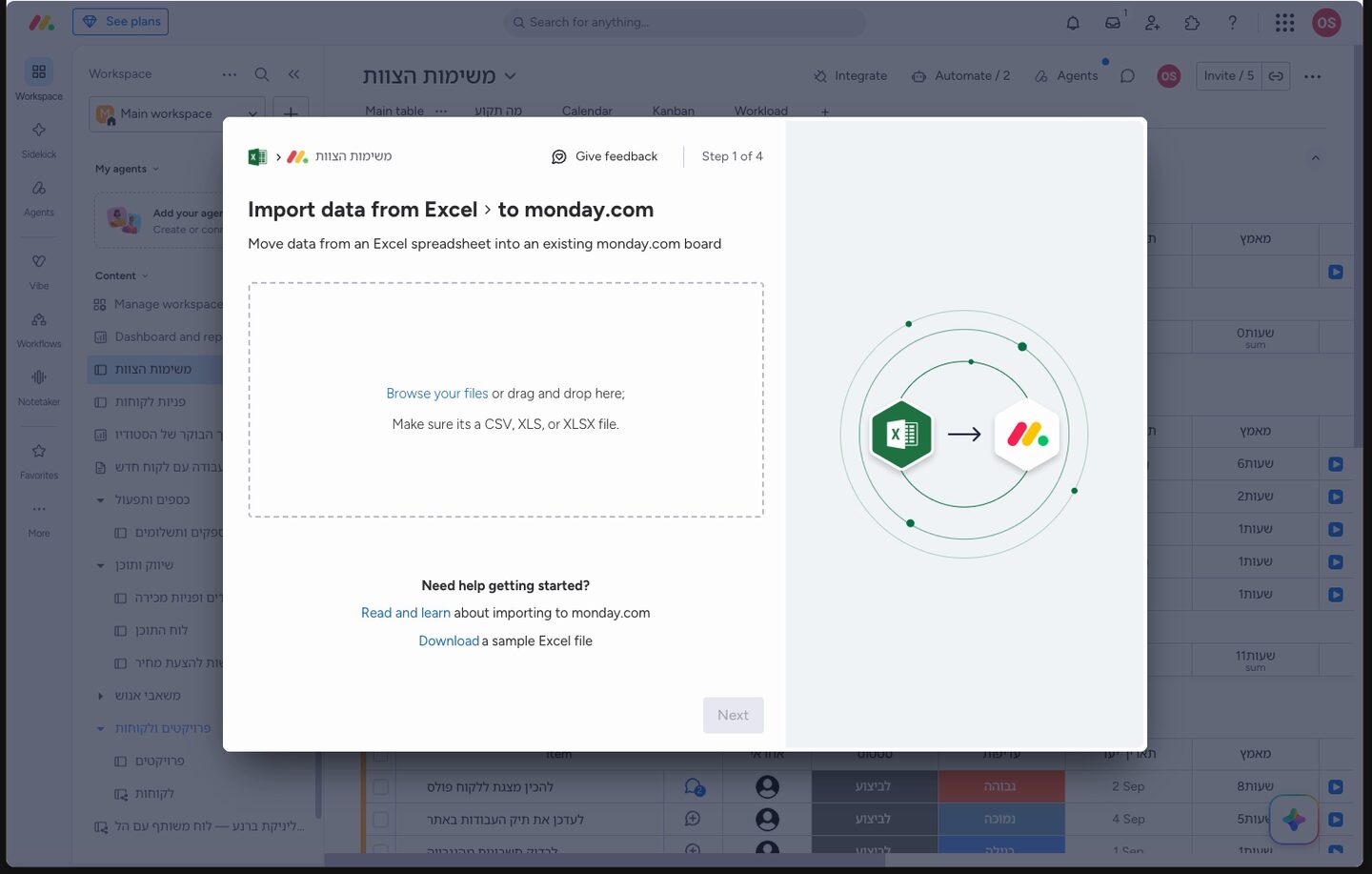
Task: Click the Search for anything field
Action: pos(684,22)
